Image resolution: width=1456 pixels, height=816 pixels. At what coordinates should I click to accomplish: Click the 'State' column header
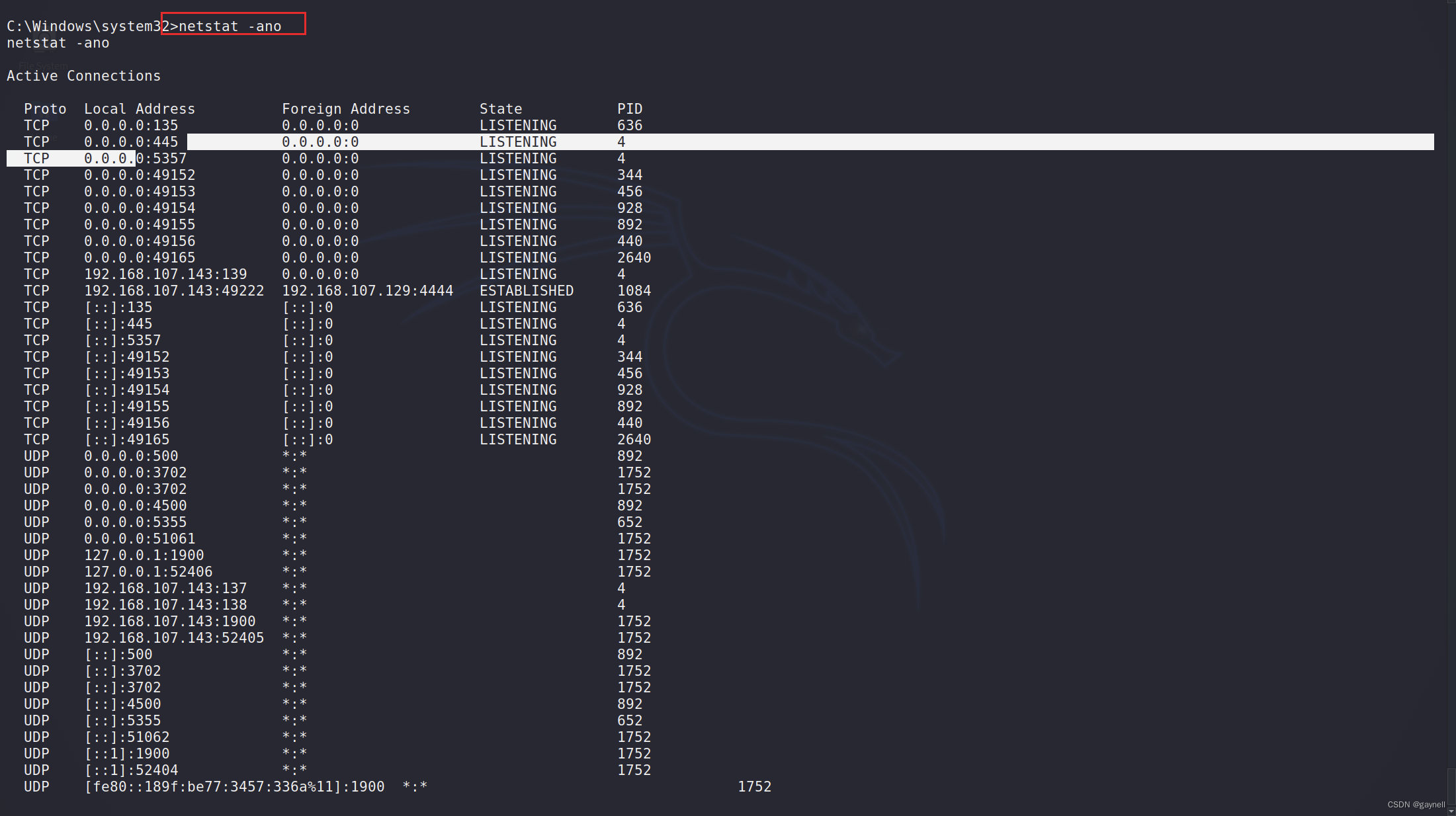[501, 109]
